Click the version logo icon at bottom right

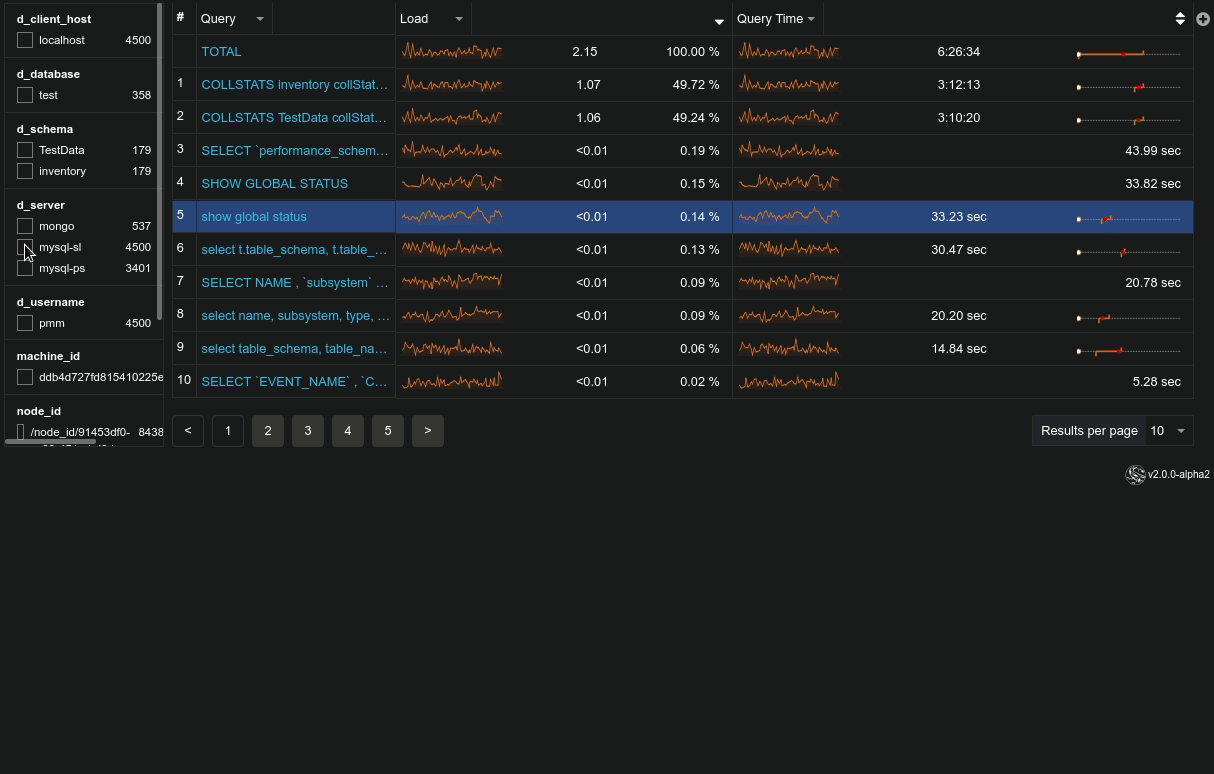coord(1135,475)
